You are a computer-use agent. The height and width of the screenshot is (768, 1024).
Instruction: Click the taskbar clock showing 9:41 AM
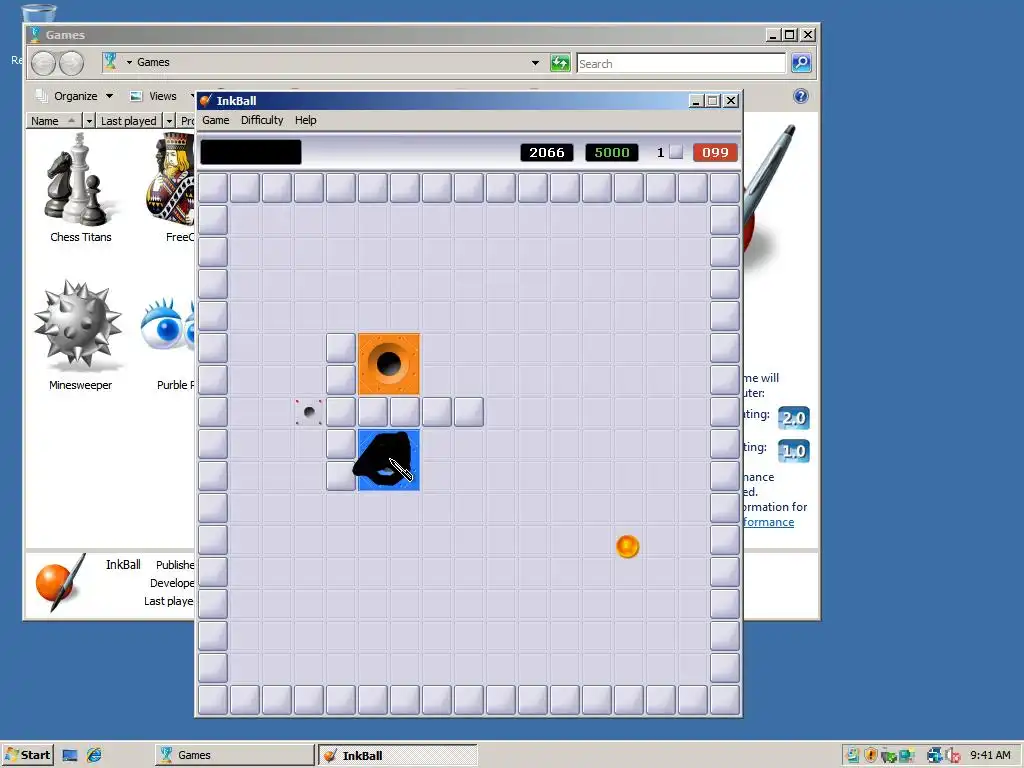click(x=990, y=755)
